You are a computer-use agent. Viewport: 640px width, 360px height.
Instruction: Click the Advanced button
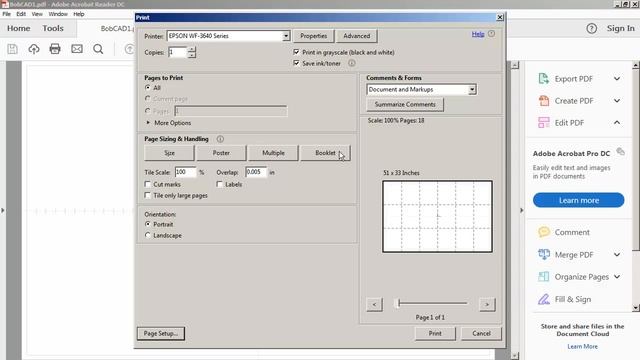[356, 36]
